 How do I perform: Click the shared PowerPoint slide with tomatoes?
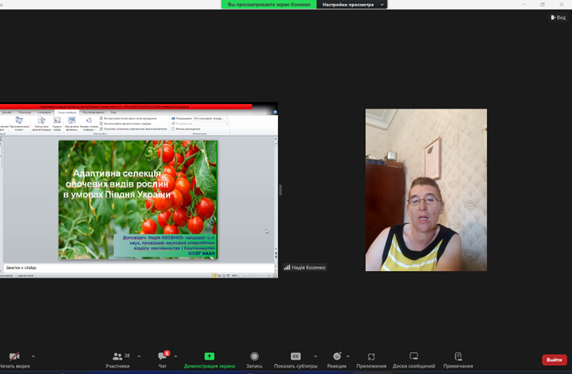138,200
